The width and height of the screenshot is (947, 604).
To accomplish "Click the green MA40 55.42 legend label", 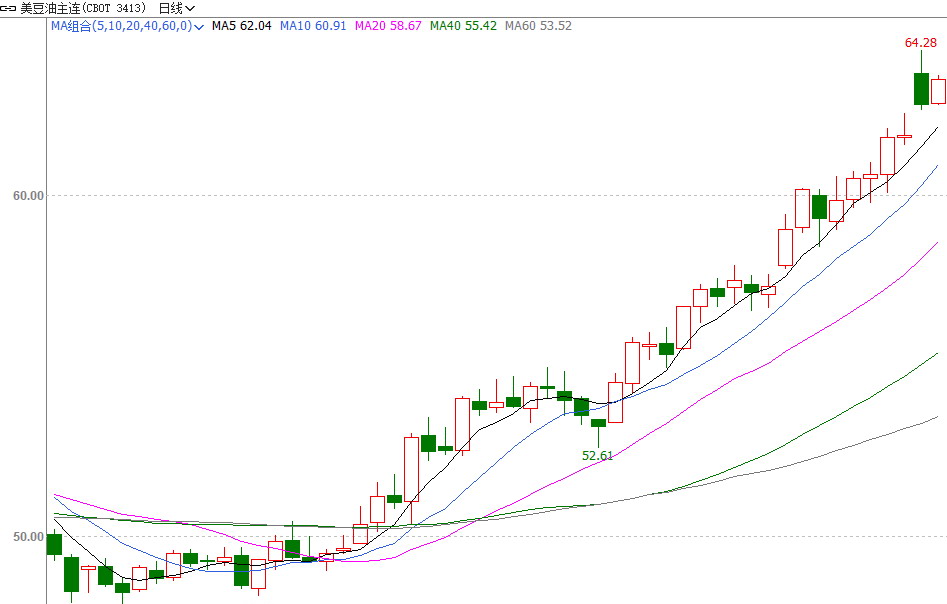I will (x=463, y=26).
